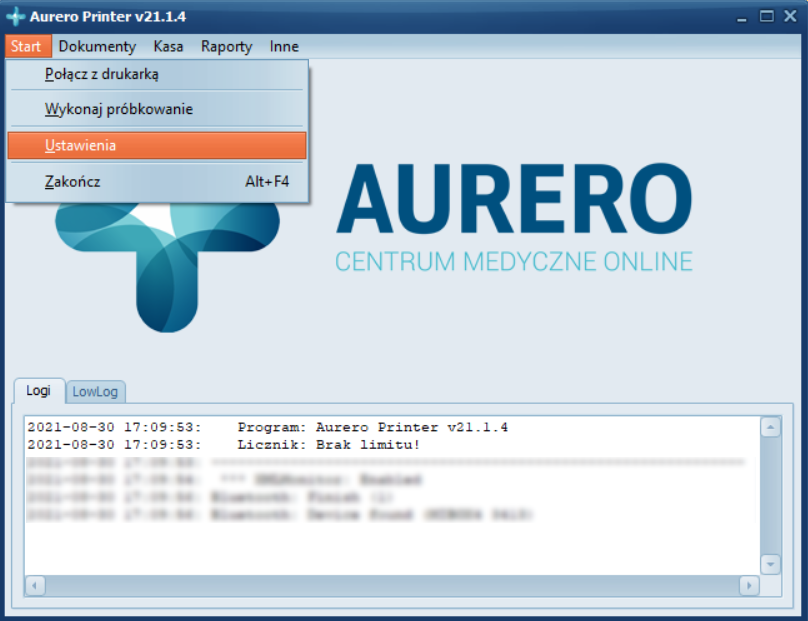Screen dimensions: 808x621
Task: Select Wykonaj próbkowanie from menu
Action: pos(157,109)
